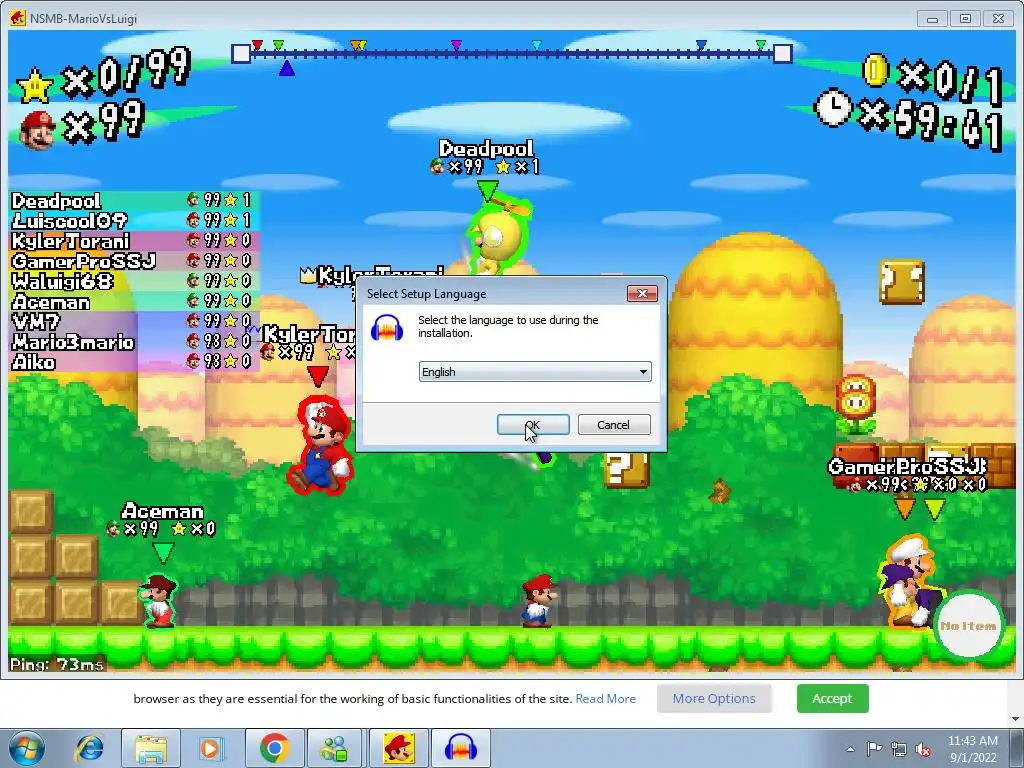Click the Audacity headphones icon in dialog
Image resolution: width=1024 pixels, height=768 pixels.
click(387, 327)
